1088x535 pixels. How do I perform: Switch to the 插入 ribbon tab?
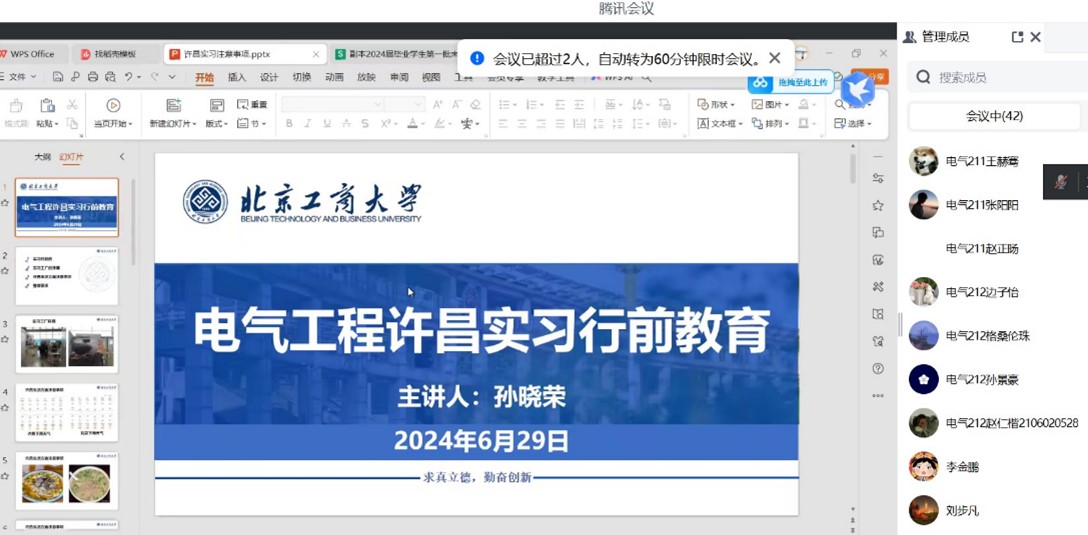point(236,77)
